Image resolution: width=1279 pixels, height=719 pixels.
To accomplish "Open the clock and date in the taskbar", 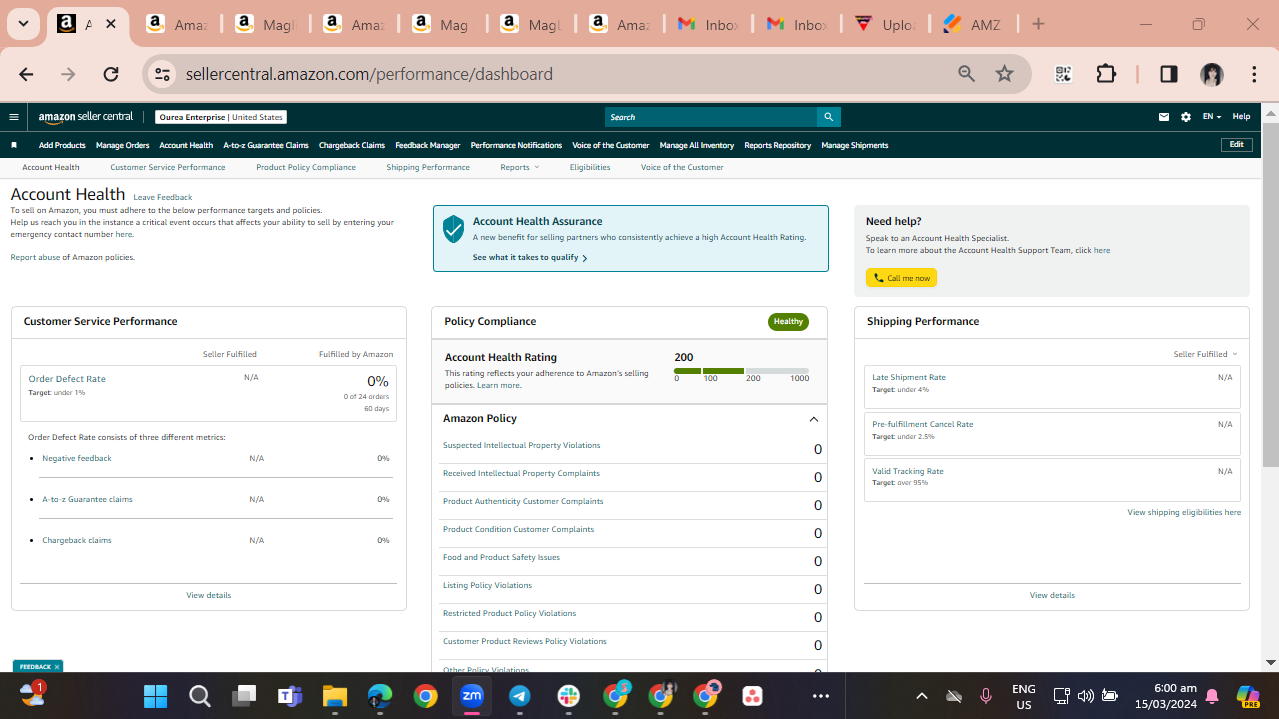I will tap(1168, 696).
